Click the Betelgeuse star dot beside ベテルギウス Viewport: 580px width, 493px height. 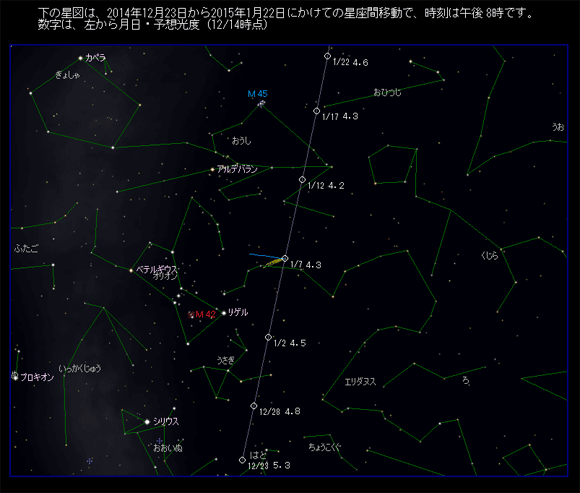click(131, 270)
